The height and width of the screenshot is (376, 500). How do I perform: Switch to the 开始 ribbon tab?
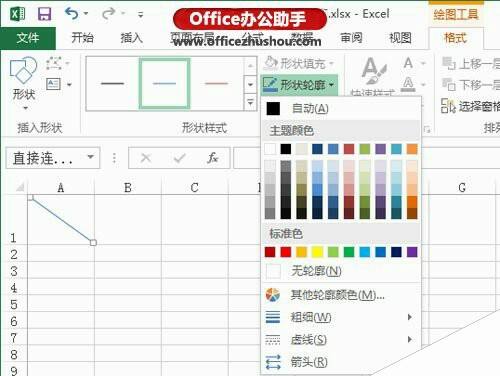pyautogui.click(x=82, y=38)
